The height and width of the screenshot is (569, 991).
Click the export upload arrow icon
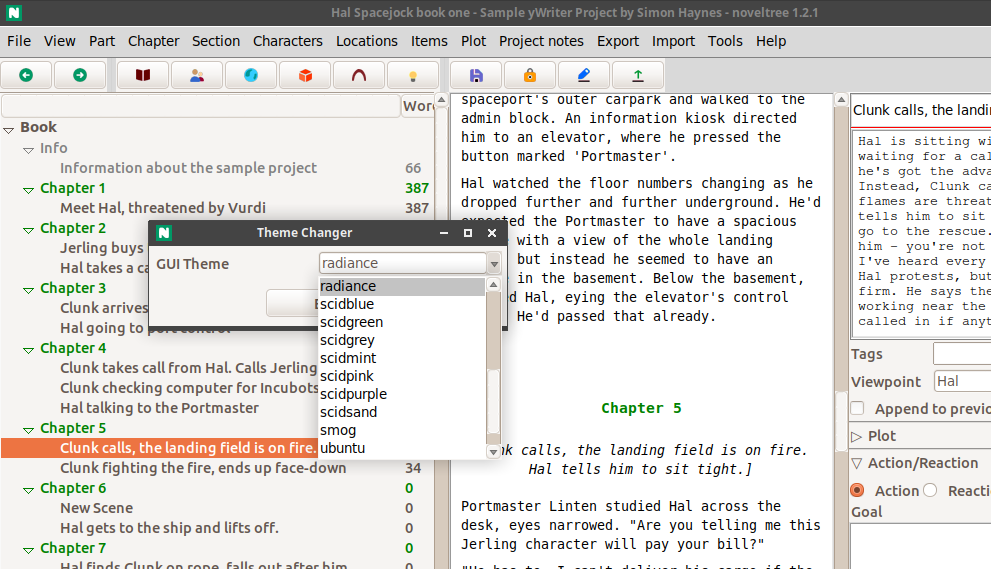(638, 75)
